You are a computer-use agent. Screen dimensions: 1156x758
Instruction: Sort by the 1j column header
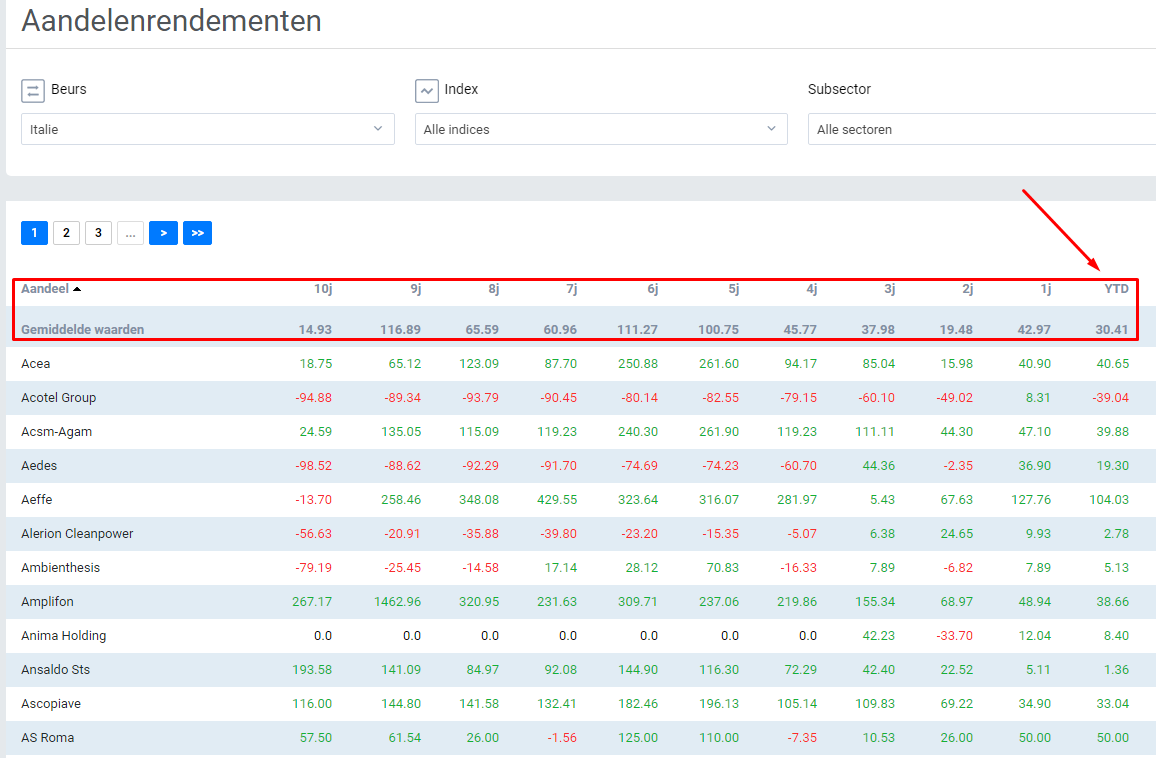1045,289
